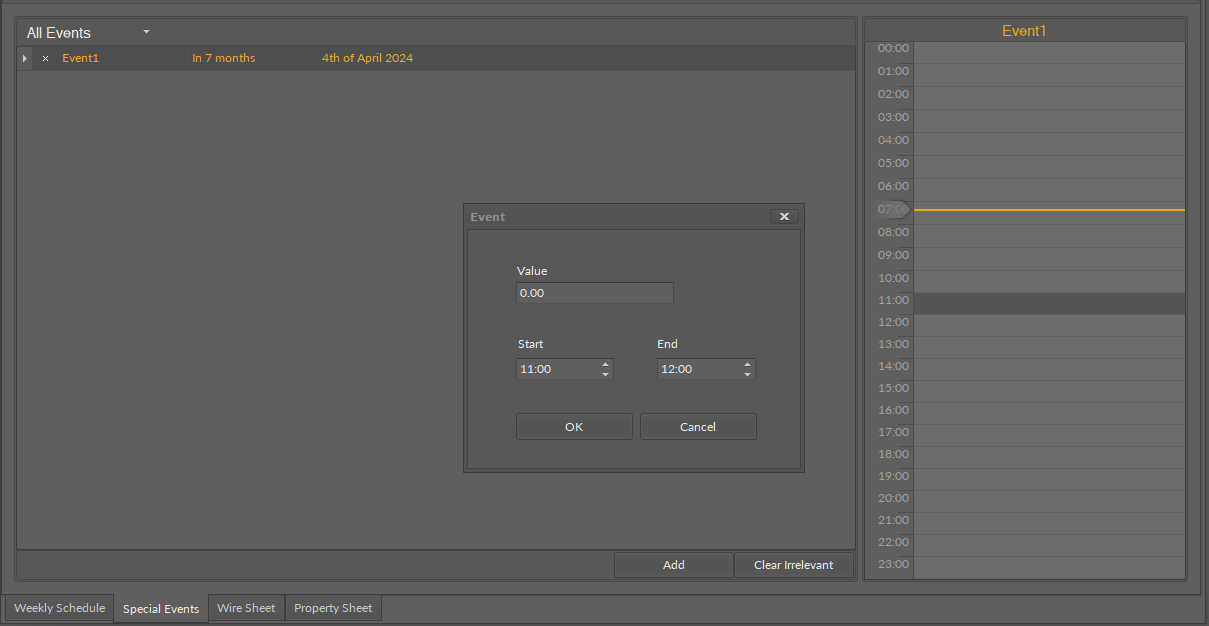Open the All Events dropdown

(70, 31)
